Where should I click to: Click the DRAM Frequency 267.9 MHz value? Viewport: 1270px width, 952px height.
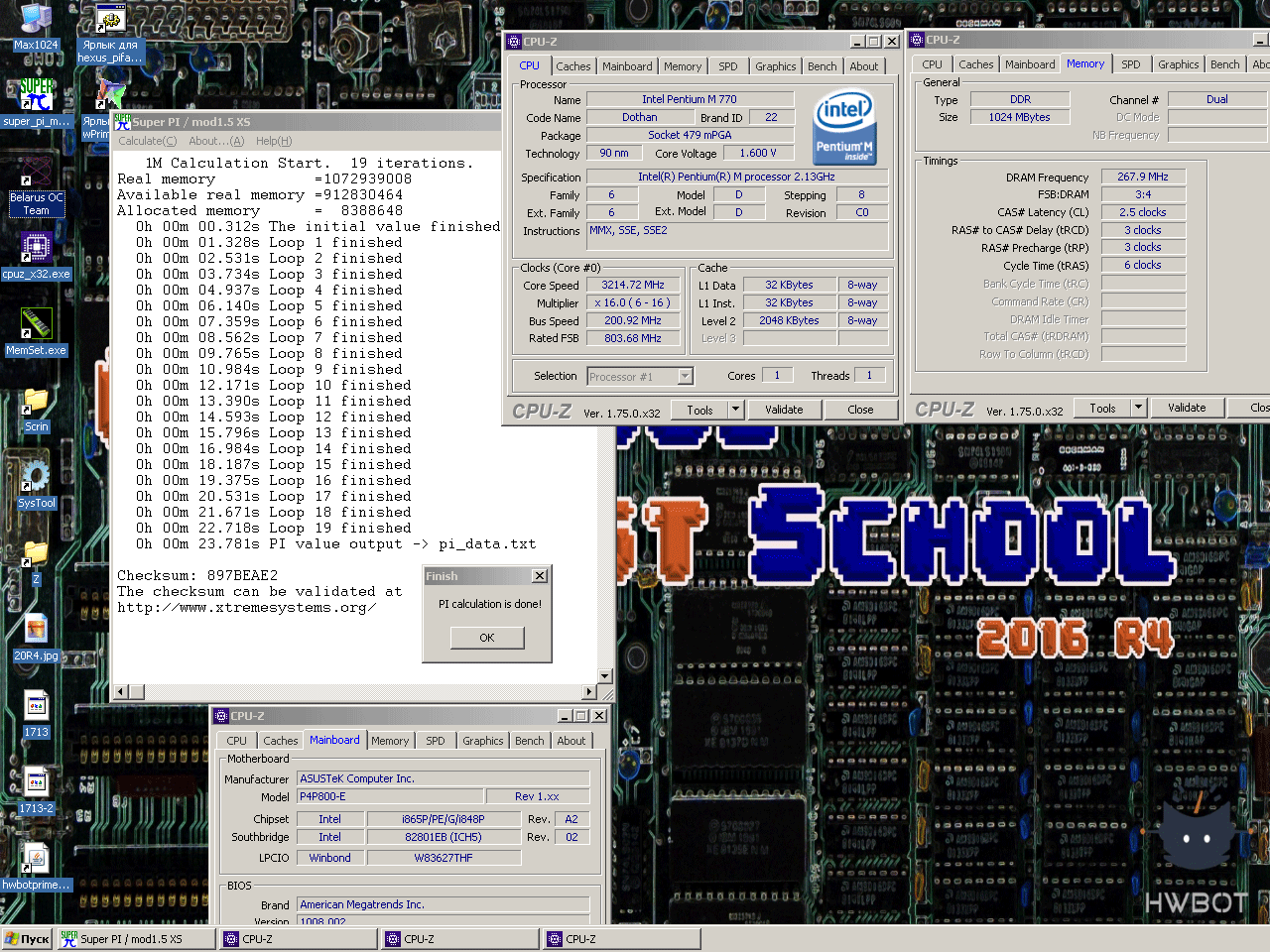[1143, 177]
